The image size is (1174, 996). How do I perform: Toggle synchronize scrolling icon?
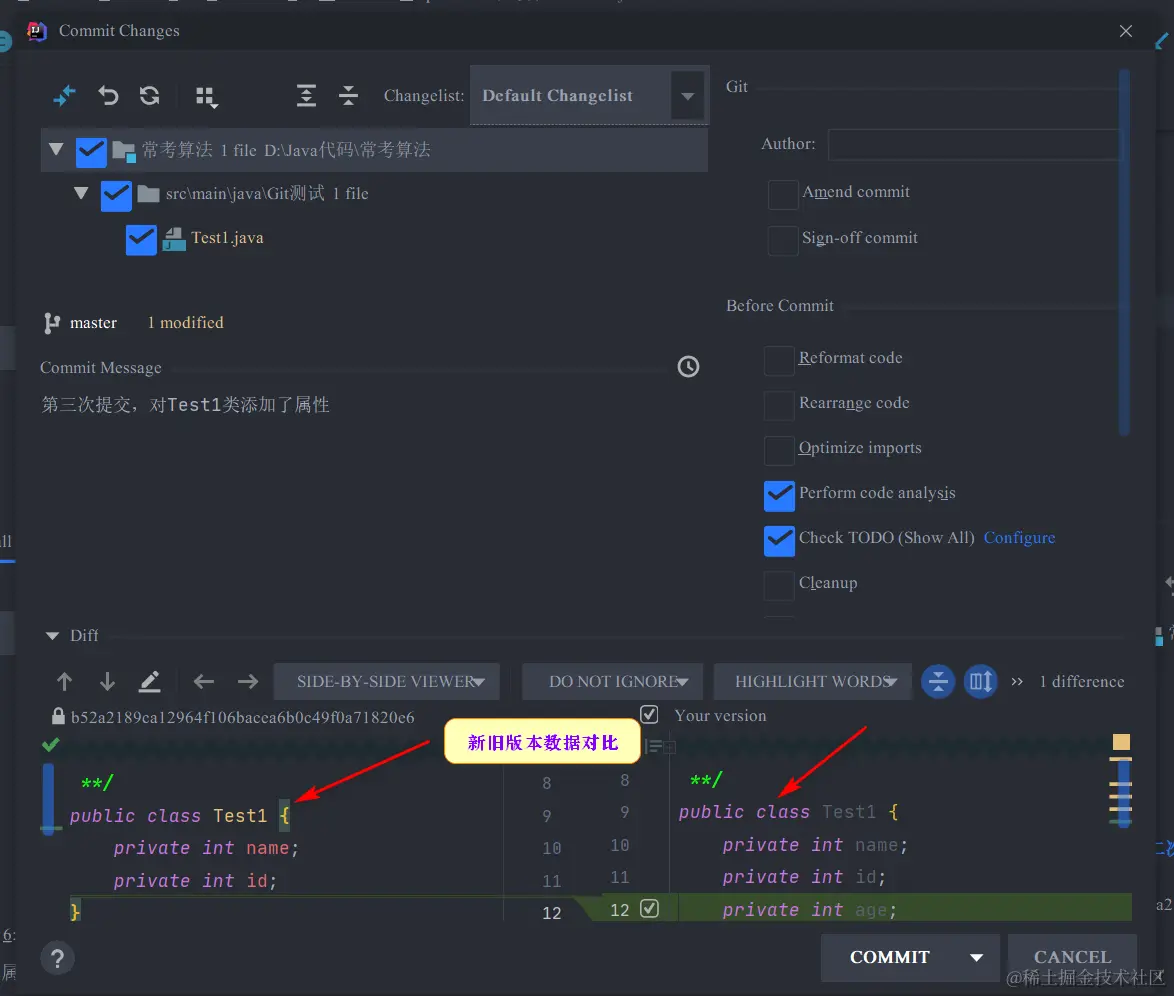pos(980,681)
